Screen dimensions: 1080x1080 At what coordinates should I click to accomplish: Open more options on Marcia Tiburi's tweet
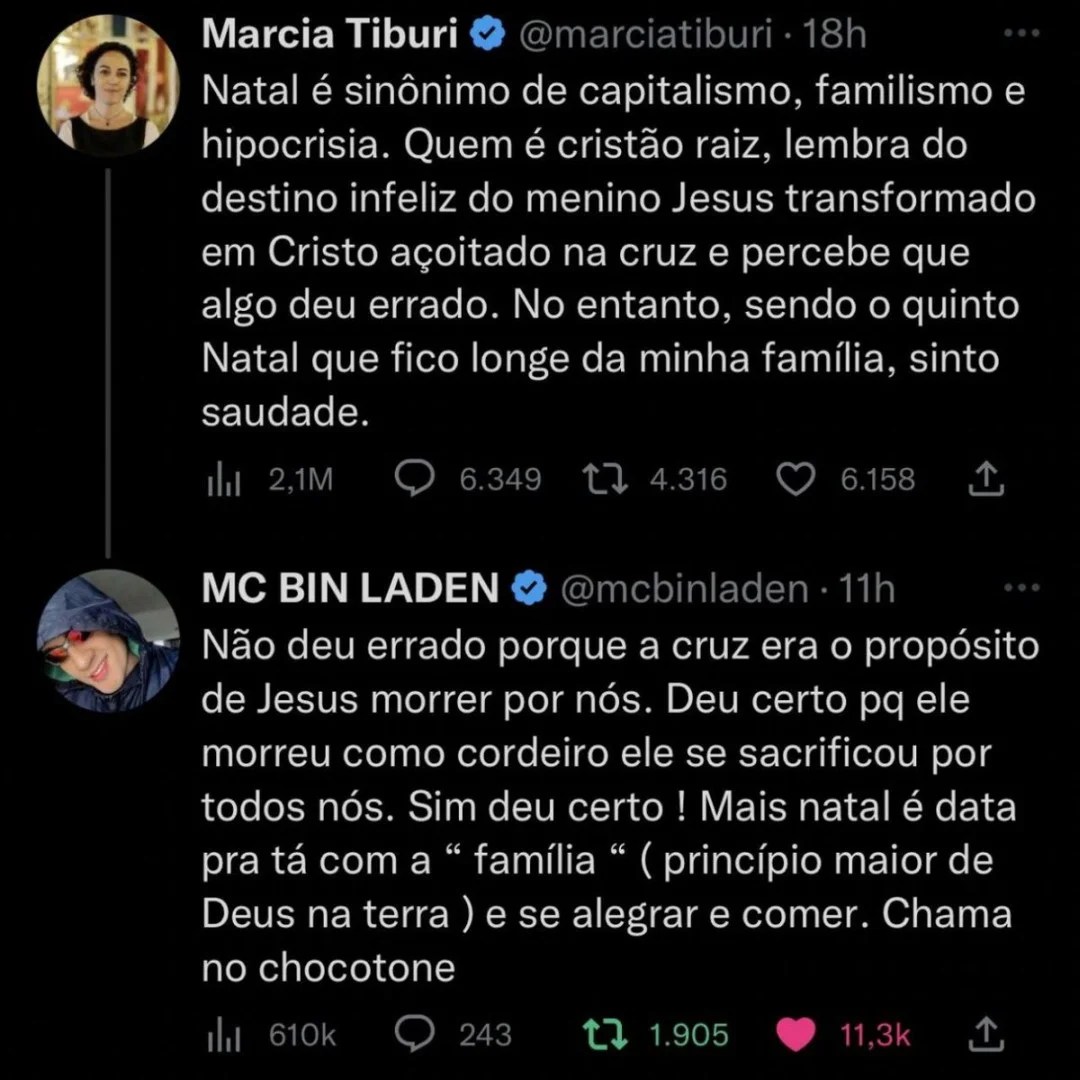(1020, 31)
